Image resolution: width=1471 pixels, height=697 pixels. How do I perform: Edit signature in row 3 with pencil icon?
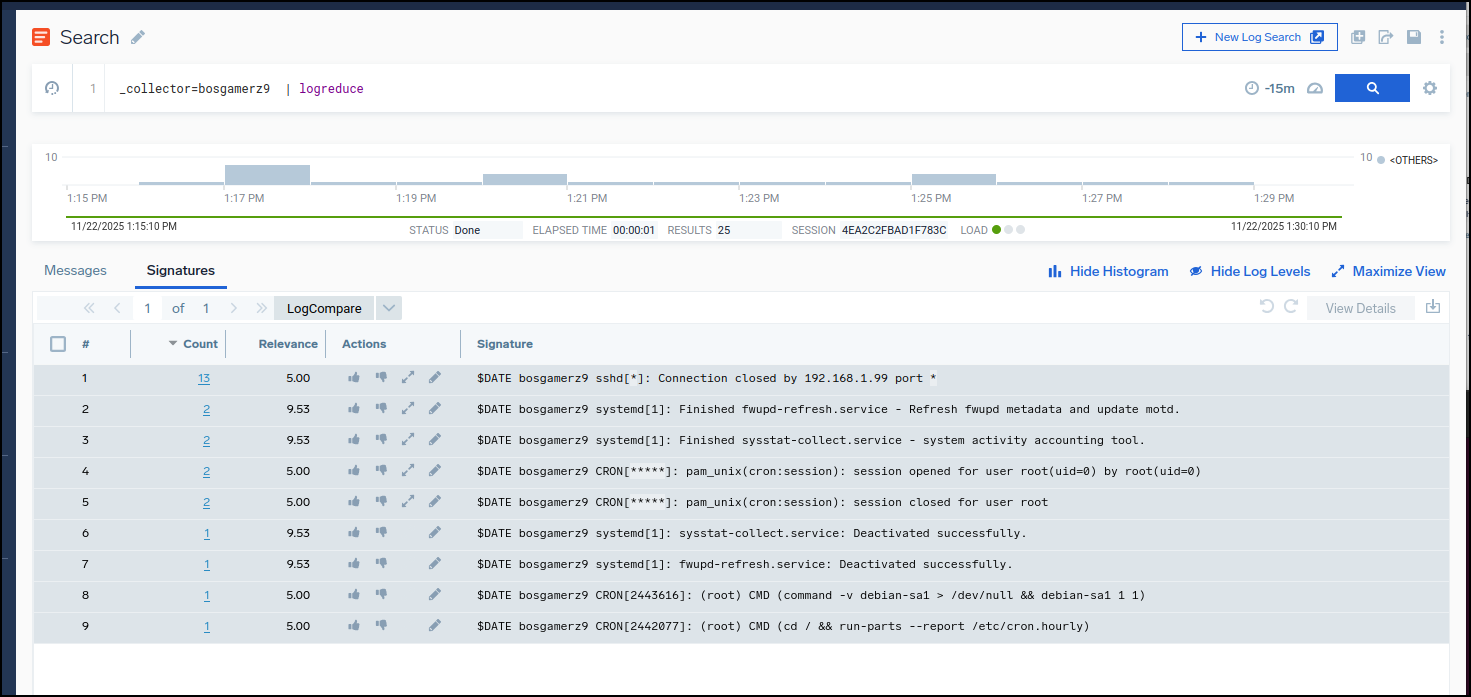click(x=435, y=440)
